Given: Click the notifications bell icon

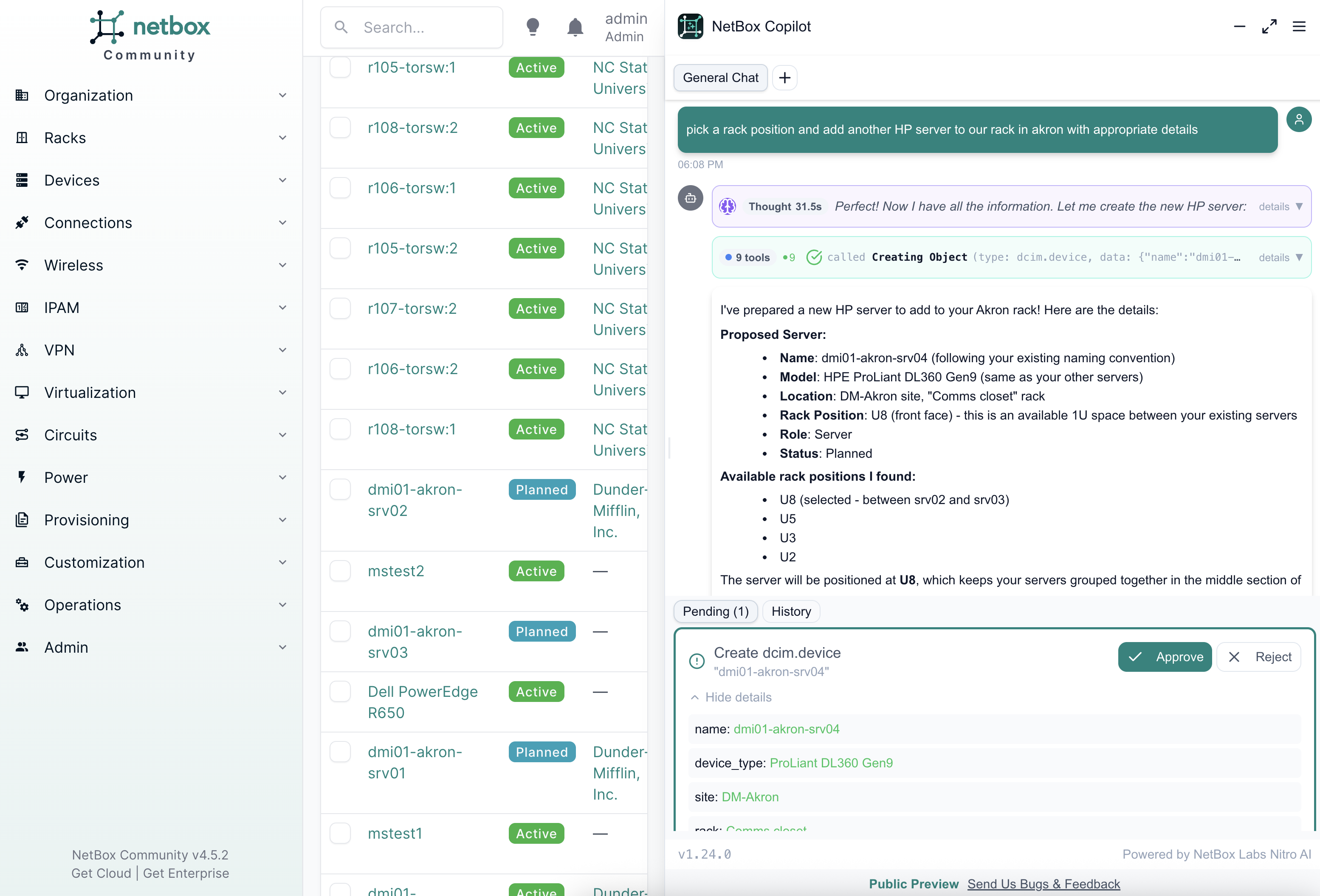Looking at the screenshot, I should (575, 27).
